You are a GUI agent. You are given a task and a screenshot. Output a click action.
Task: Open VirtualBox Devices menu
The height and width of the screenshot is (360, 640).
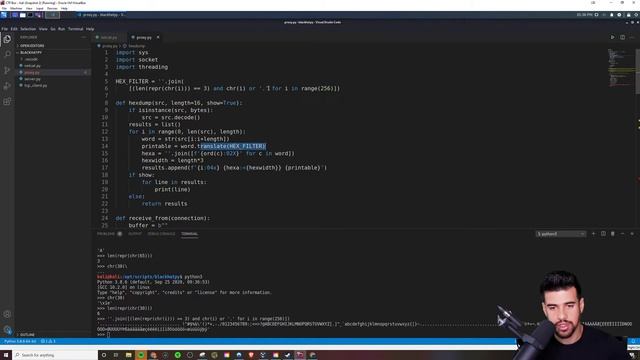pyautogui.click(x=52, y=8)
